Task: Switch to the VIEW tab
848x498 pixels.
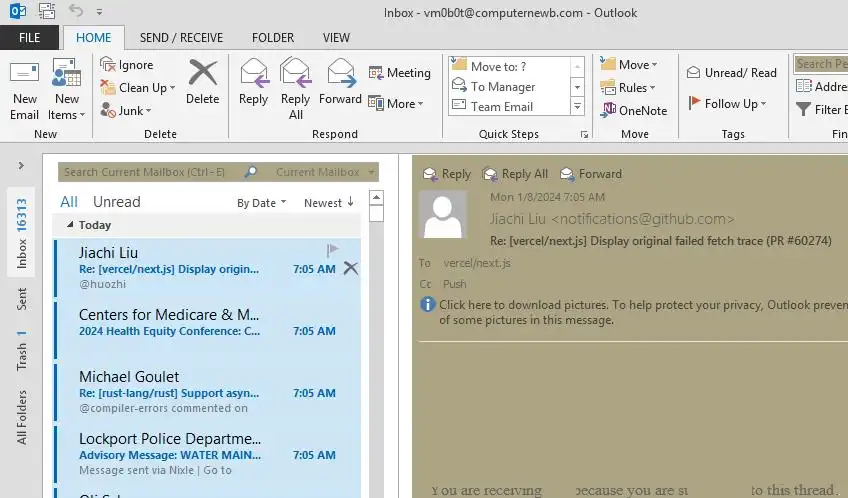Action: point(336,38)
